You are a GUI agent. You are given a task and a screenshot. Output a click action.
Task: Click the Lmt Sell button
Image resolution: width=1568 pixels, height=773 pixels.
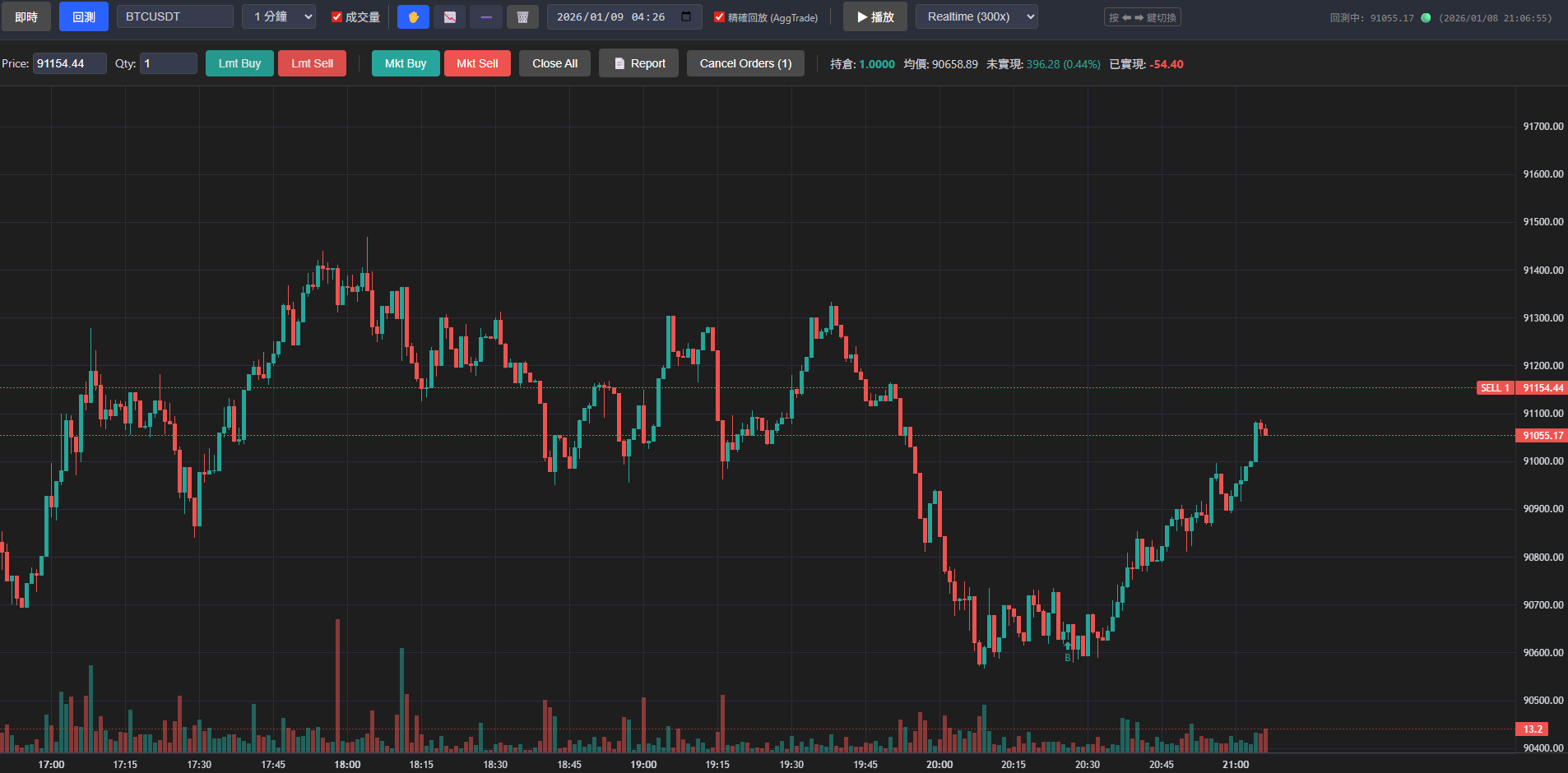pos(312,63)
